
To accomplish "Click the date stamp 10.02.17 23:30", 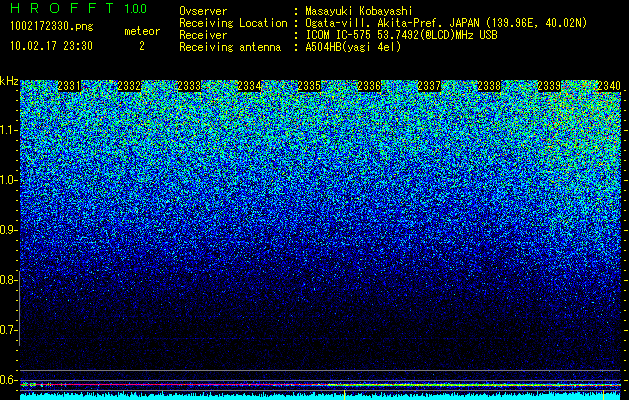I will tap(51, 46).
